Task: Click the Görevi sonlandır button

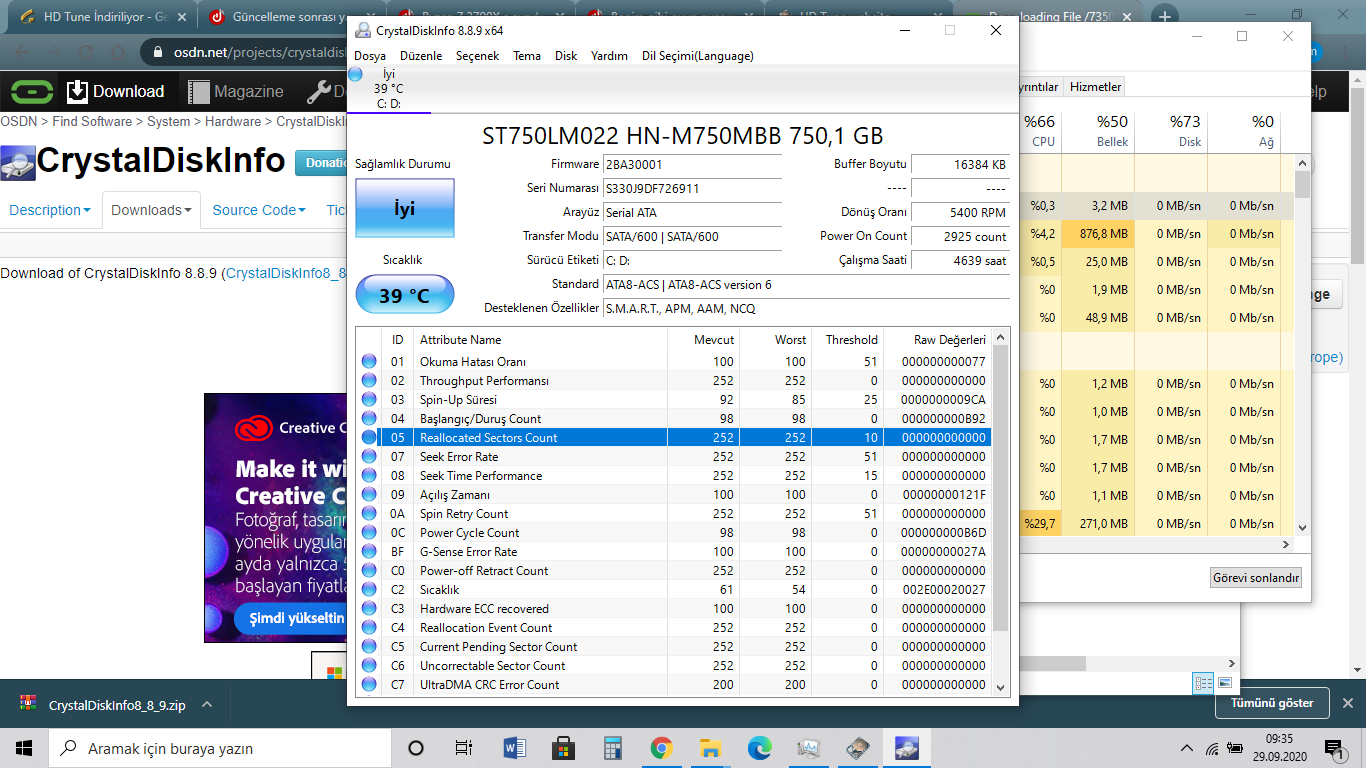Action: pos(1255,578)
